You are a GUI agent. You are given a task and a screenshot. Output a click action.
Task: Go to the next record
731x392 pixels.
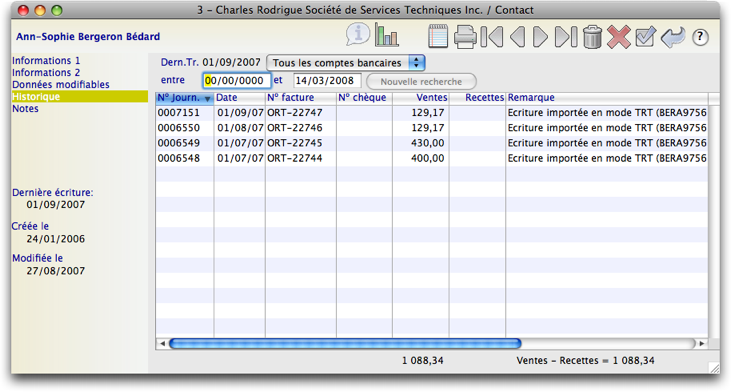click(540, 37)
